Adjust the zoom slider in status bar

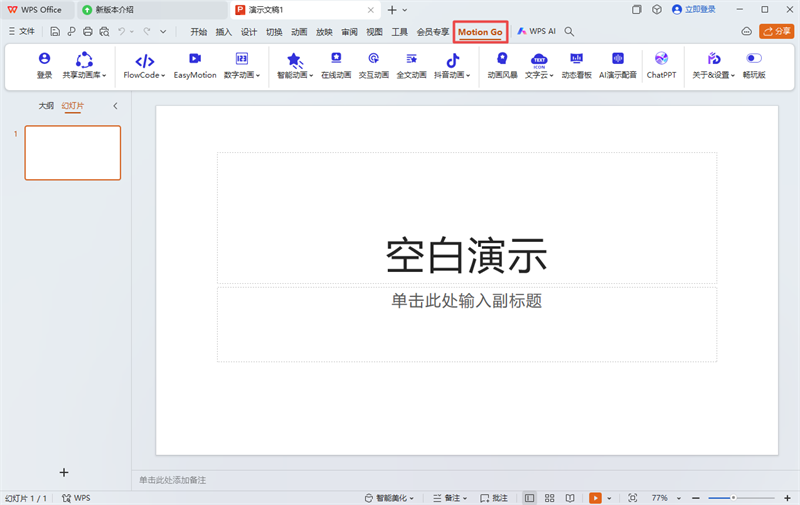coord(733,497)
